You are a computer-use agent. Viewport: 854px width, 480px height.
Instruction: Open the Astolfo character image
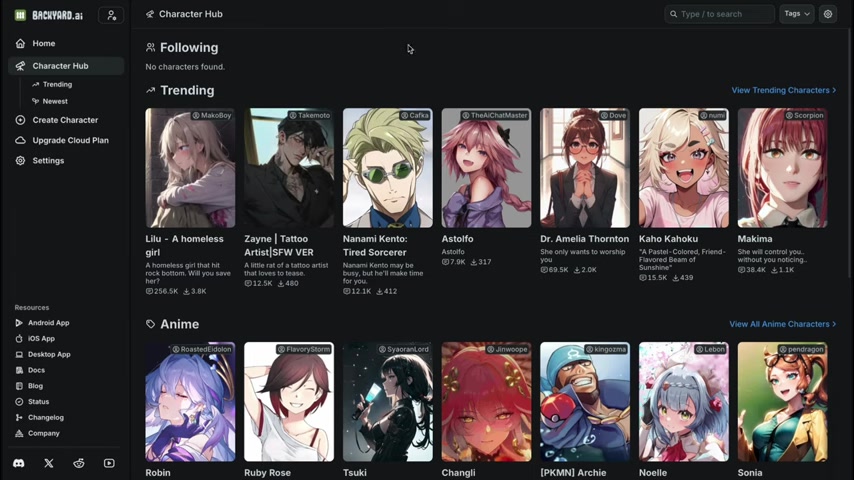click(486, 168)
